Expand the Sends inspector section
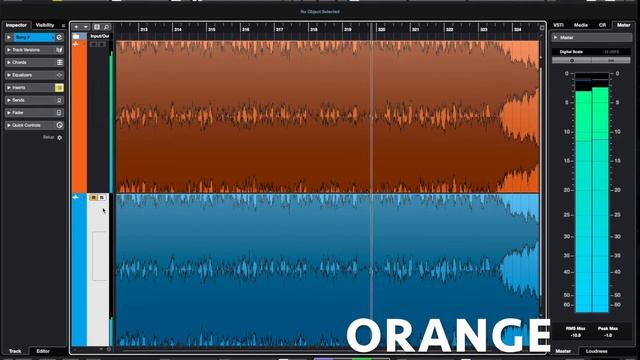This screenshot has height=360, width=640. [9, 100]
